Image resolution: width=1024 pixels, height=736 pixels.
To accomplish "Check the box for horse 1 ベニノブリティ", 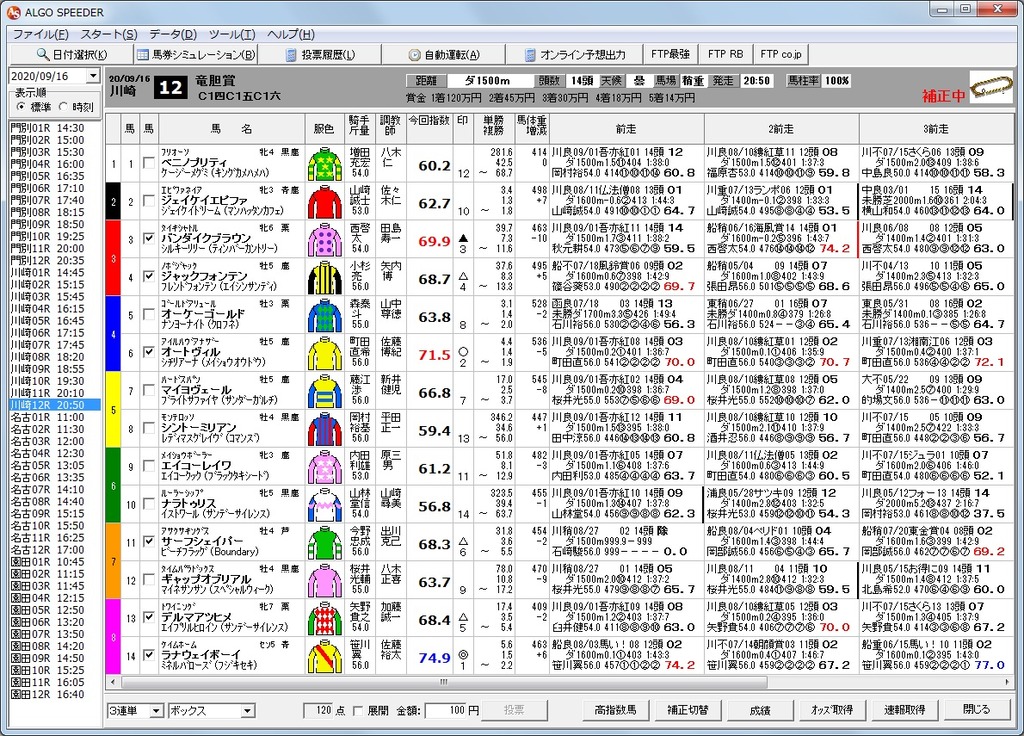I will tap(149, 163).
